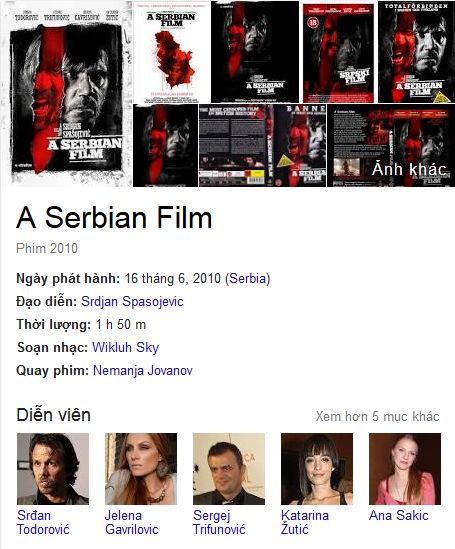Open the Katarina Žutić name link
The height and width of the screenshot is (549, 455).
coord(305,522)
